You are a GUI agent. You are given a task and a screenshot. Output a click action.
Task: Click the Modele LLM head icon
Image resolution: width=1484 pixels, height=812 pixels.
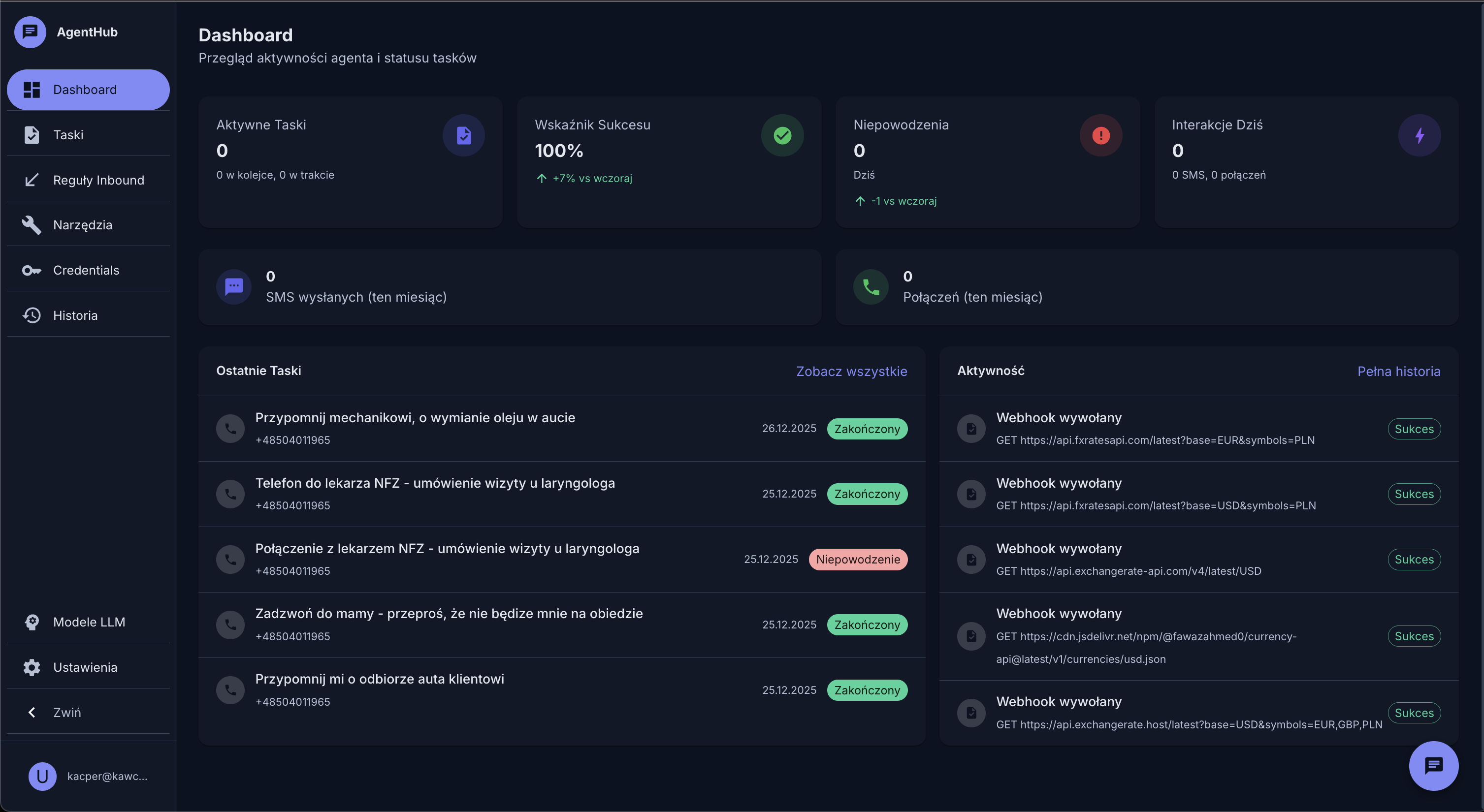(32, 622)
